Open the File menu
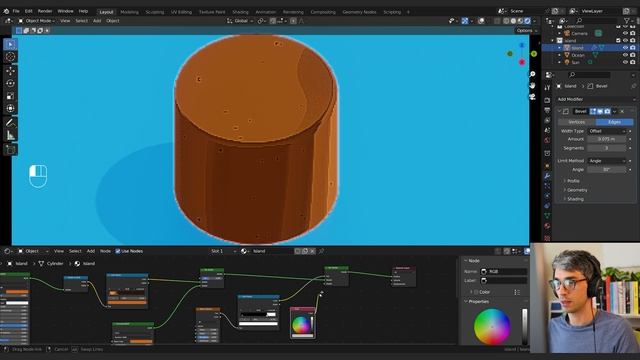Image resolution: width=640 pixels, height=360 pixels. [16, 11]
